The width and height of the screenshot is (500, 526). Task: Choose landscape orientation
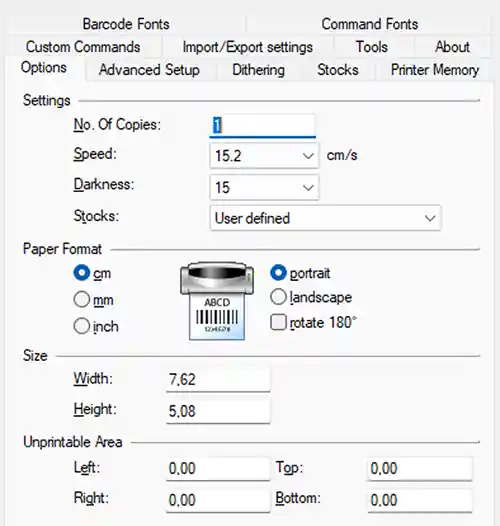tap(278, 297)
